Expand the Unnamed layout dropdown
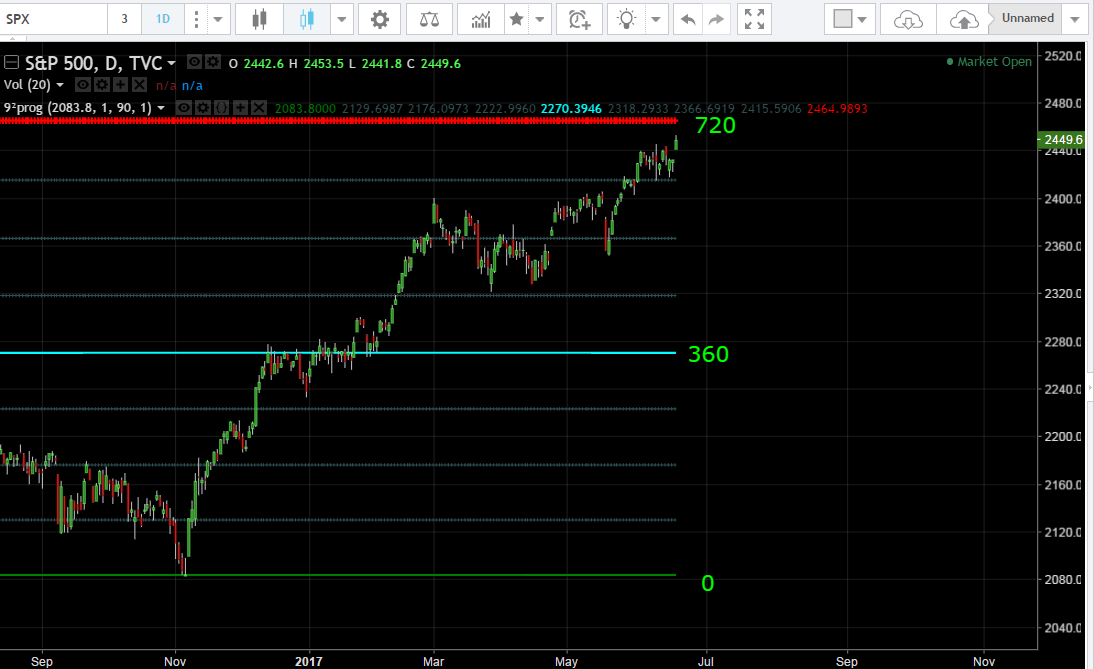 pyautogui.click(x=1074, y=19)
